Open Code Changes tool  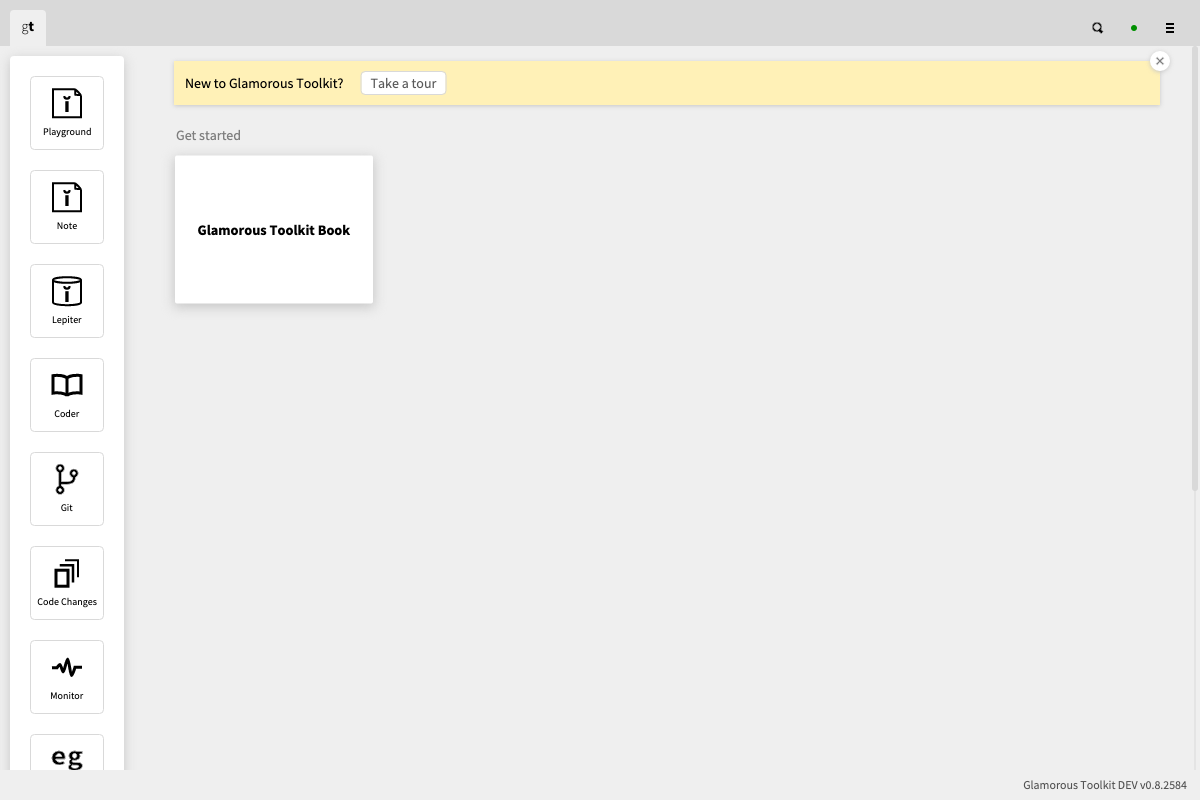tap(67, 583)
